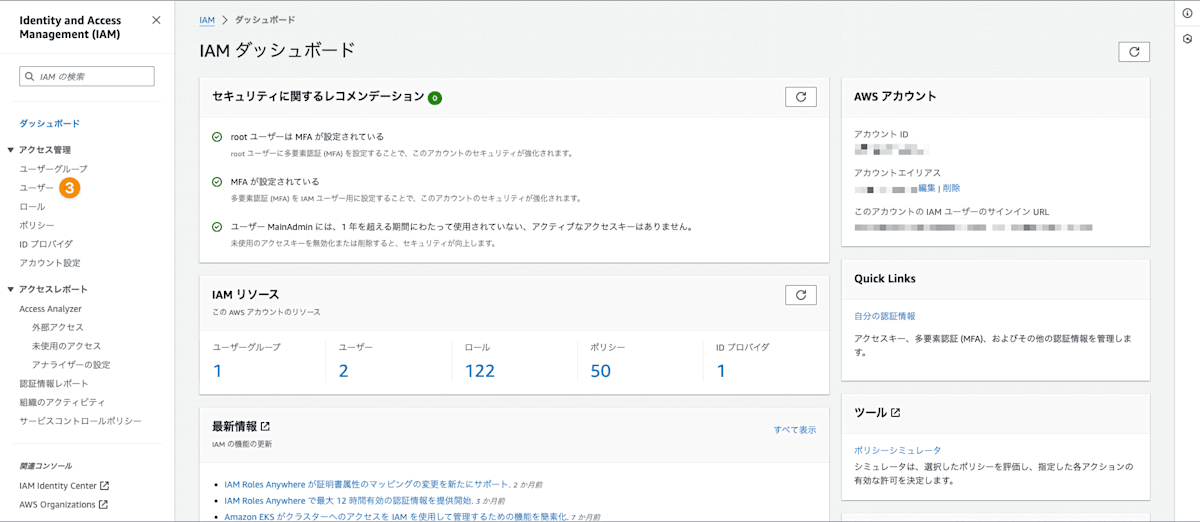Focus the IAM search field

(87, 76)
